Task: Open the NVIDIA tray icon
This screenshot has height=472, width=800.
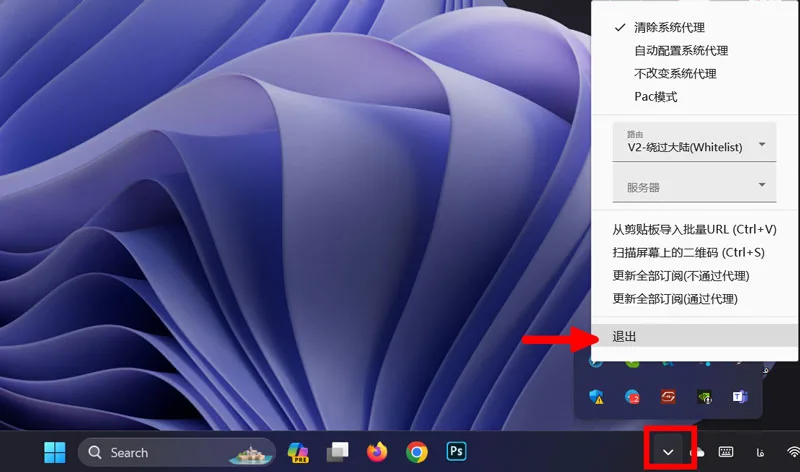Action: click(x=706, y=397)
